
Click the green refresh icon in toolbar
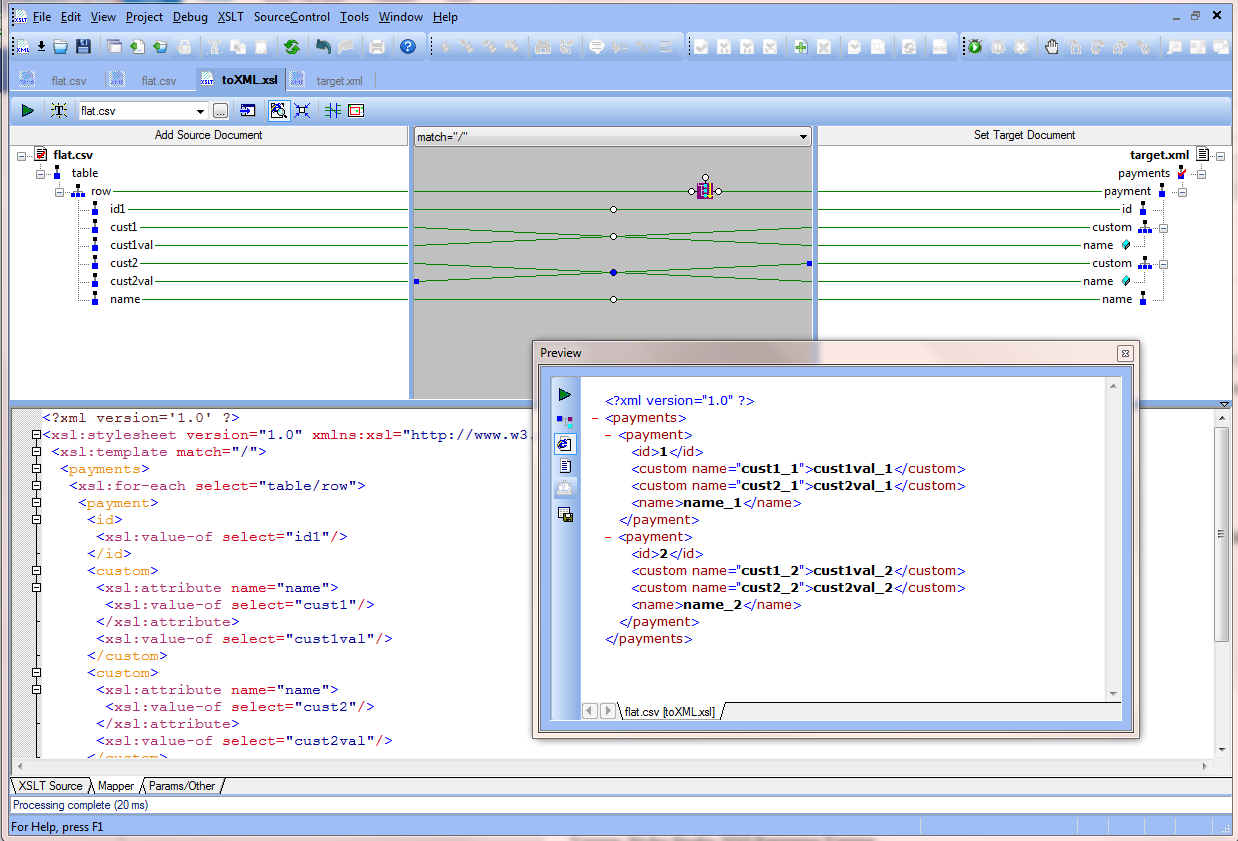tap(291, 47)
